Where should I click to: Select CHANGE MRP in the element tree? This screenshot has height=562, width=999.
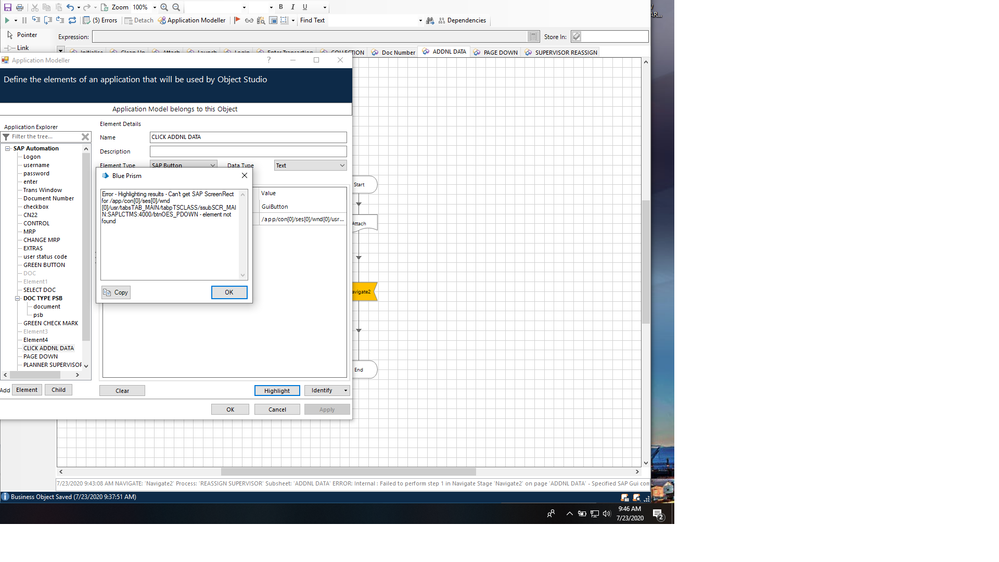[x=41, y=240]
